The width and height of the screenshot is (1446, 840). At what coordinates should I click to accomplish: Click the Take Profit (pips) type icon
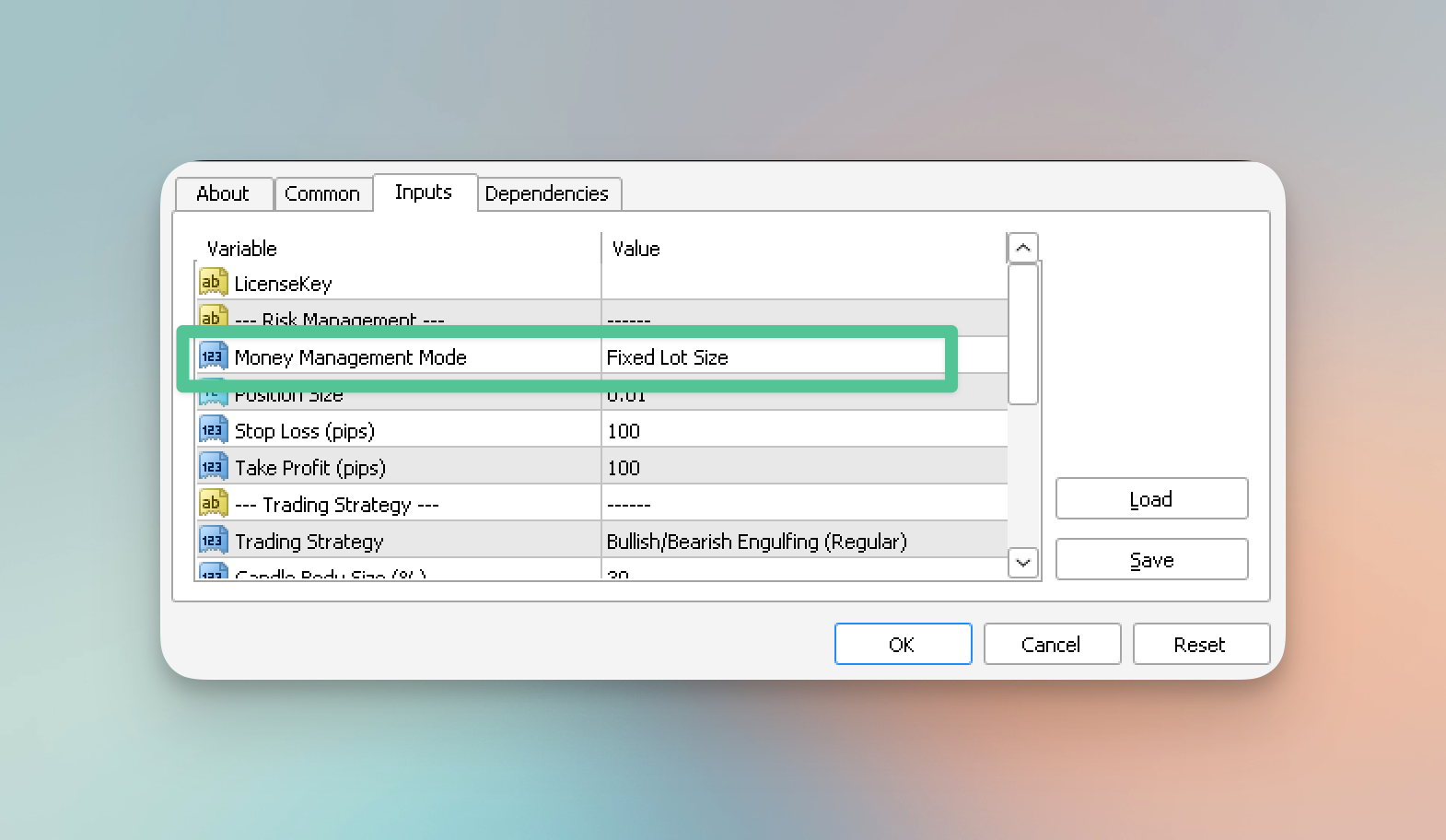coord(213,467)
